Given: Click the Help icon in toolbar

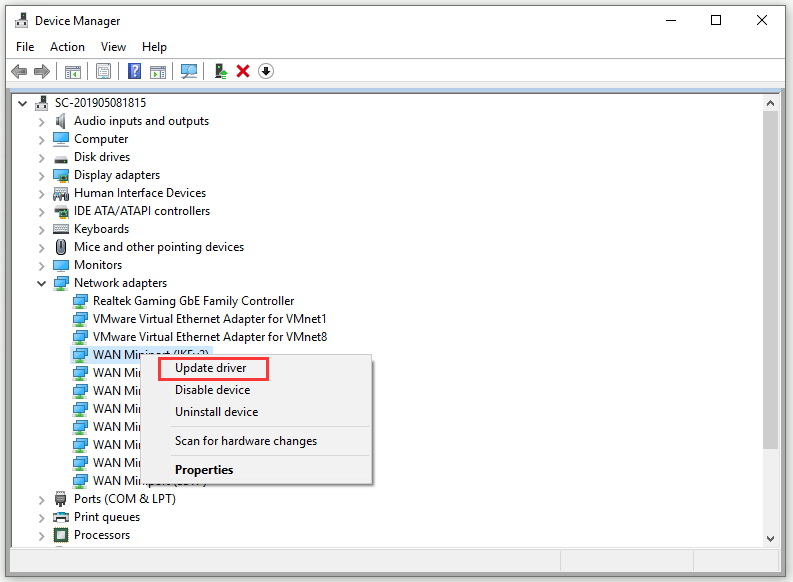Looking at the screenshot, I should 133,71.
